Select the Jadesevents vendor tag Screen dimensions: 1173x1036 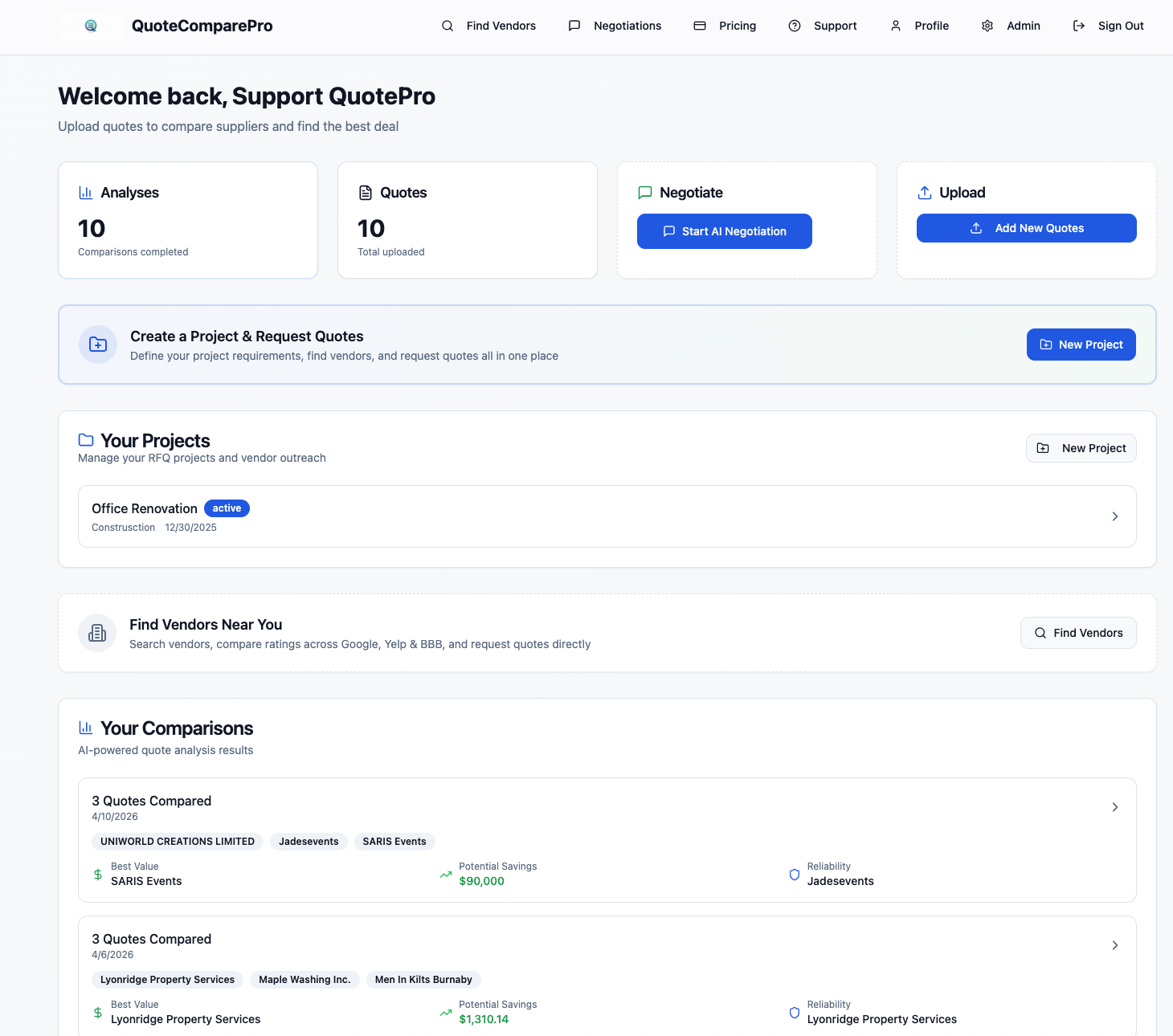309,842
